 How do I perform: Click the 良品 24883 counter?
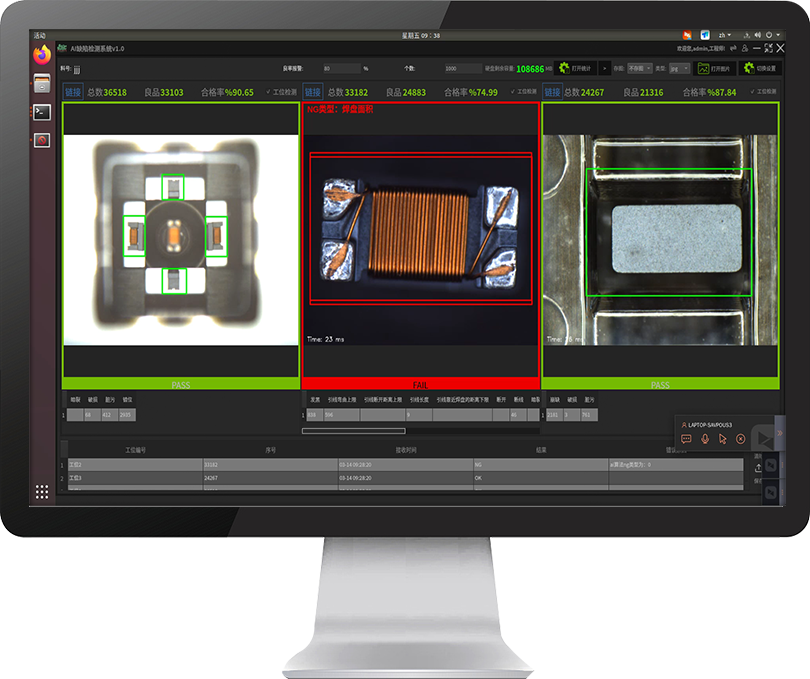[x=406, y=92]
